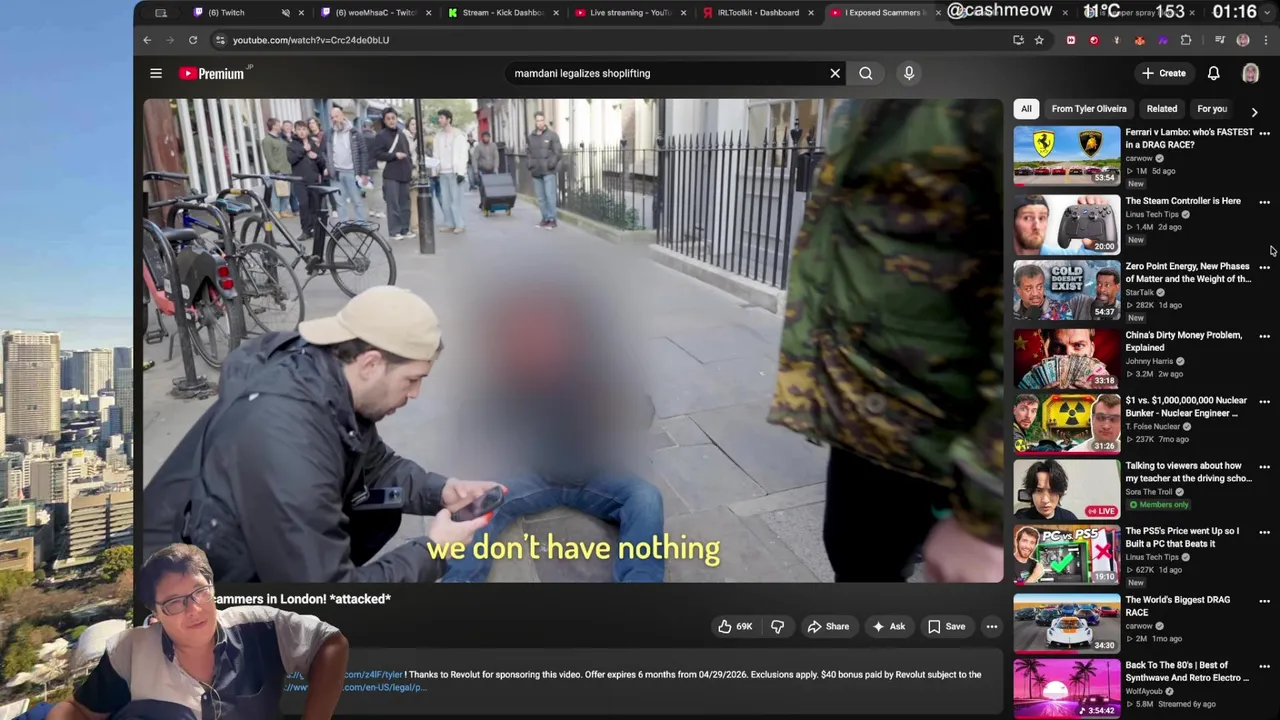Image resolution: width=1280 pixels, height=720 pixels.
Task: Click the browser address bar URL
Action: click(x=311, y=40)
